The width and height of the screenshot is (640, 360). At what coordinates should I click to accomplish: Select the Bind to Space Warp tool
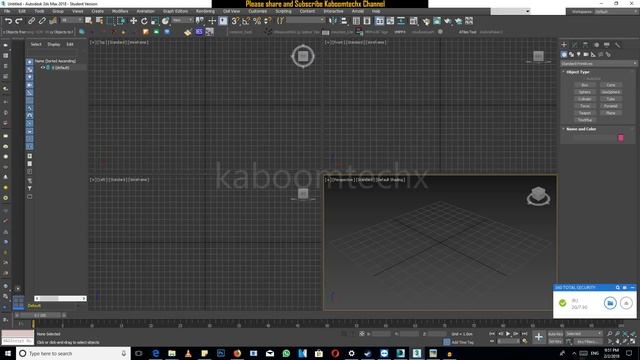[53, 21]
